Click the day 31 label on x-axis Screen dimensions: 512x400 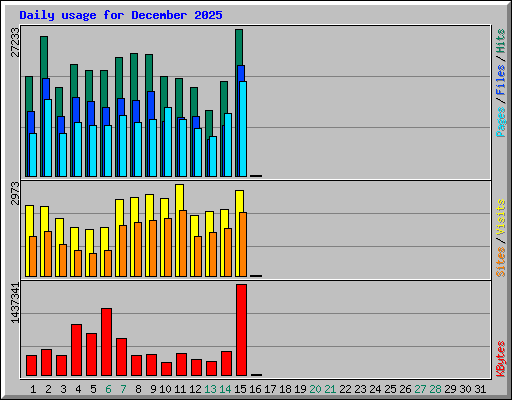480,389
